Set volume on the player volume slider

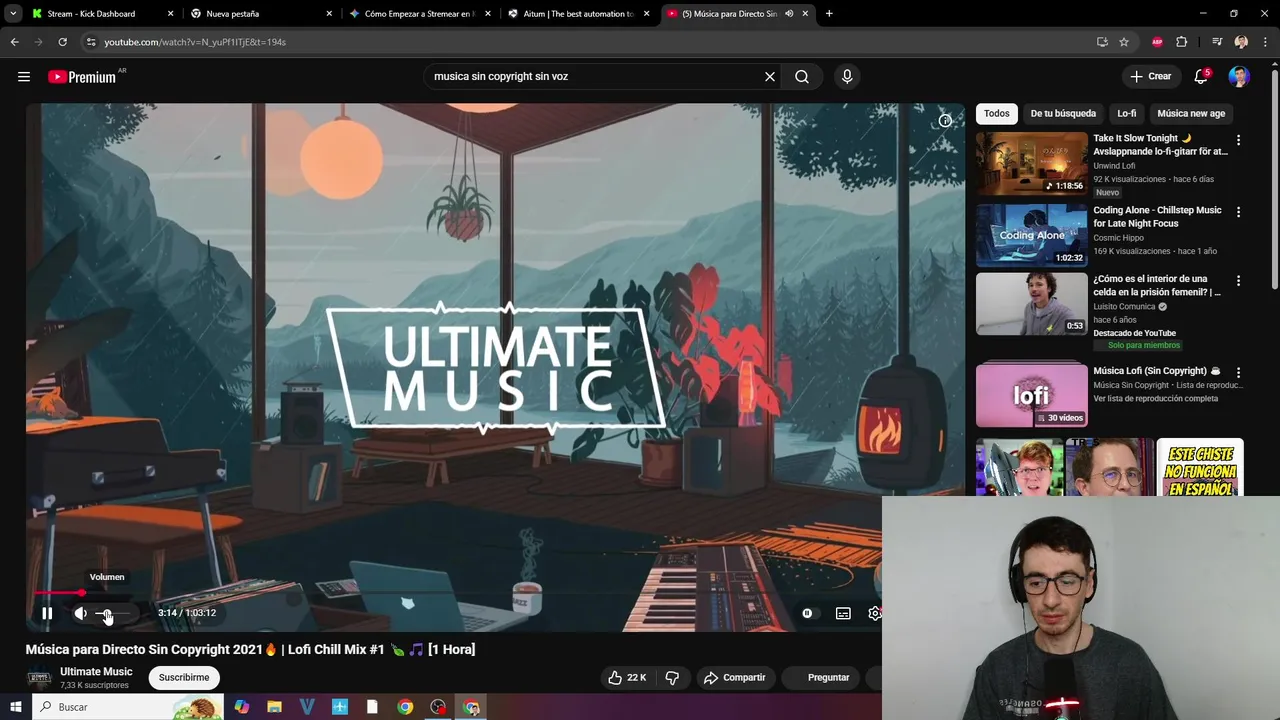(x=114, y=613)
